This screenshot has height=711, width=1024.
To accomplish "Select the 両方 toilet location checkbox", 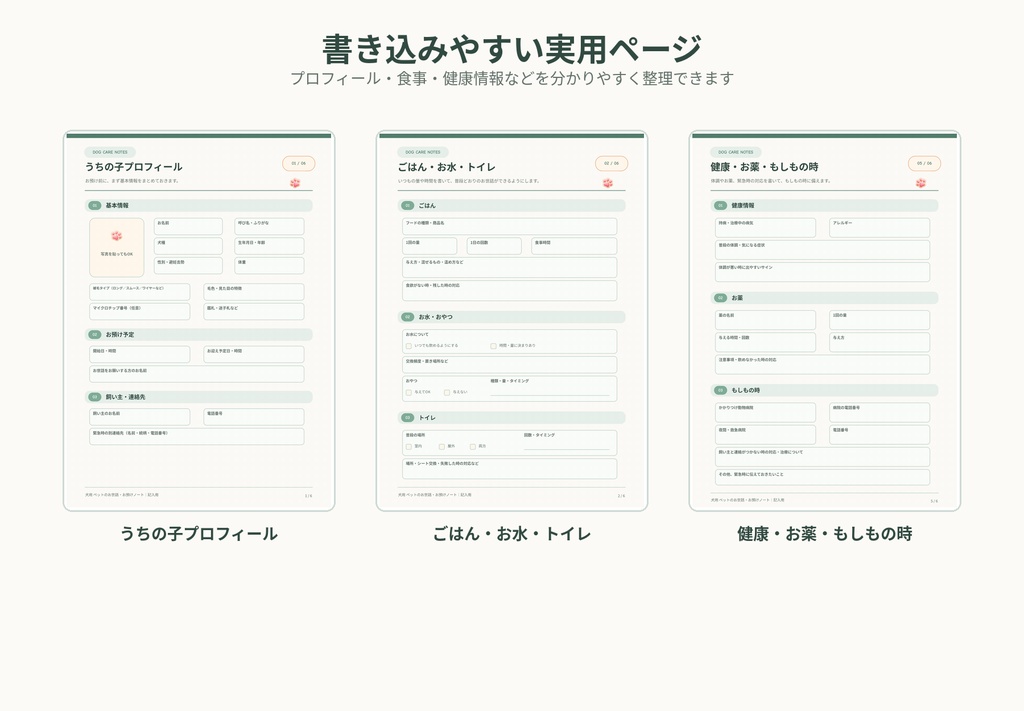I will [473, 447].
